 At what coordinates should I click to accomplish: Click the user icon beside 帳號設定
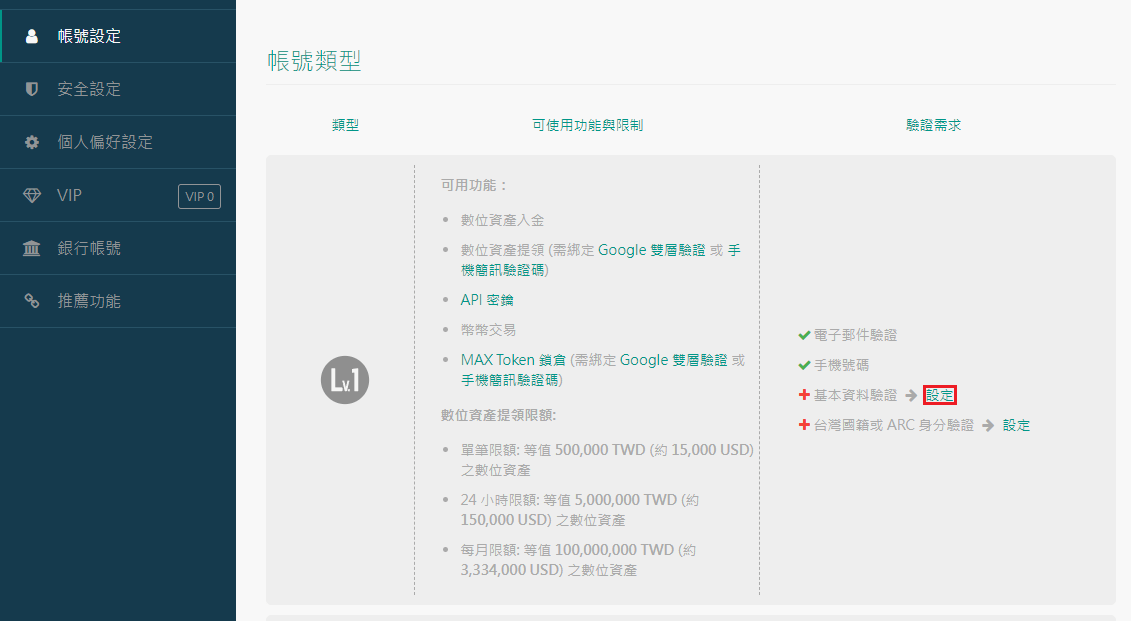[x=32, y=36]
